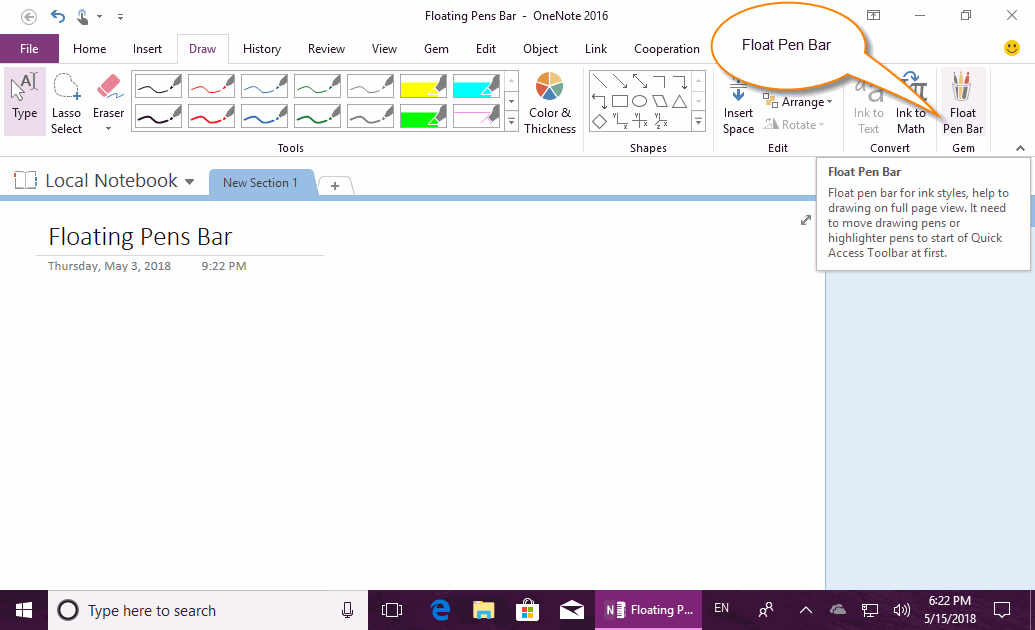Choose the thick gray pen

370,116
